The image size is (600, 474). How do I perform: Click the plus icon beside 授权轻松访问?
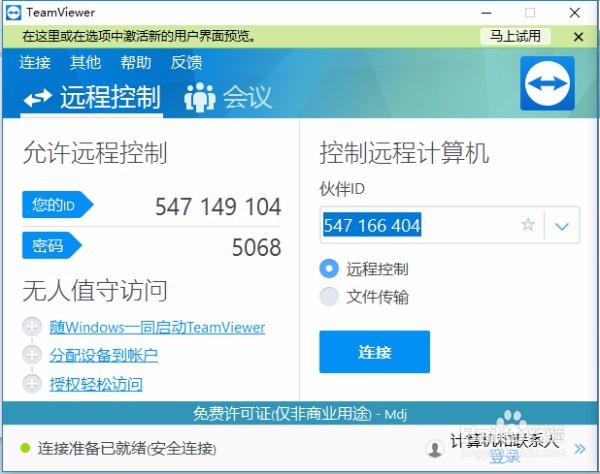(32, 383)
